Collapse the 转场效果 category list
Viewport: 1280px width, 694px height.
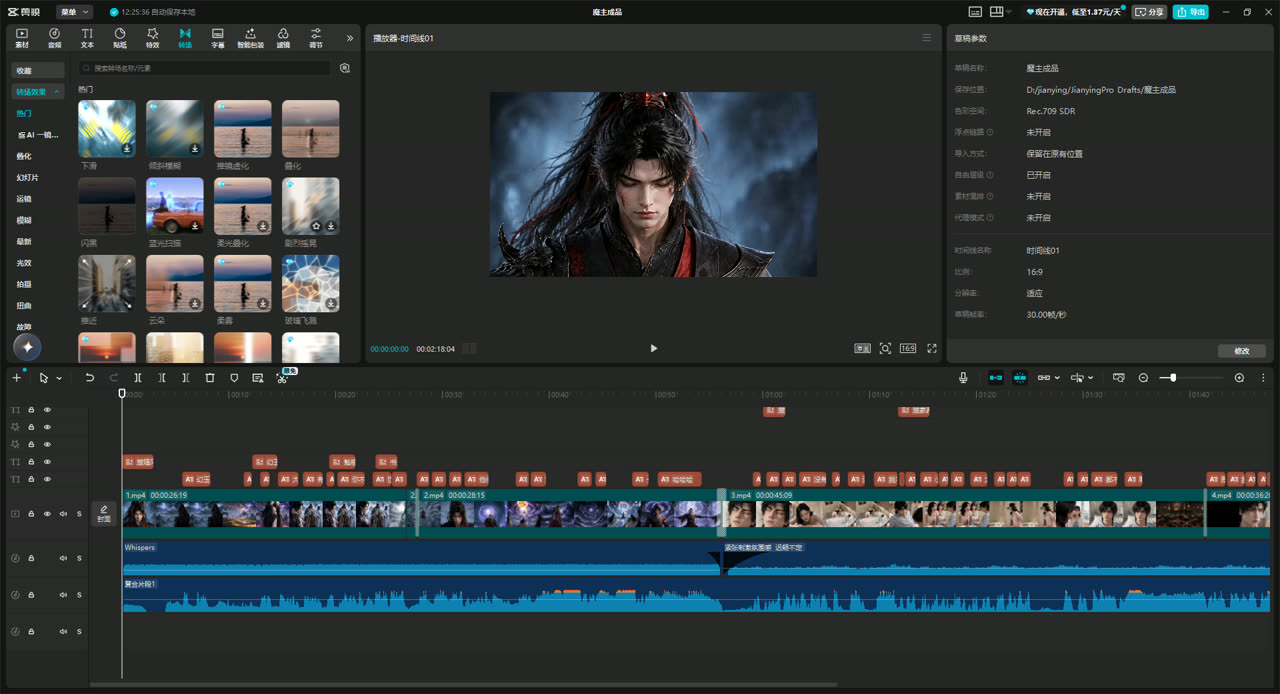[x=38, y=92]
